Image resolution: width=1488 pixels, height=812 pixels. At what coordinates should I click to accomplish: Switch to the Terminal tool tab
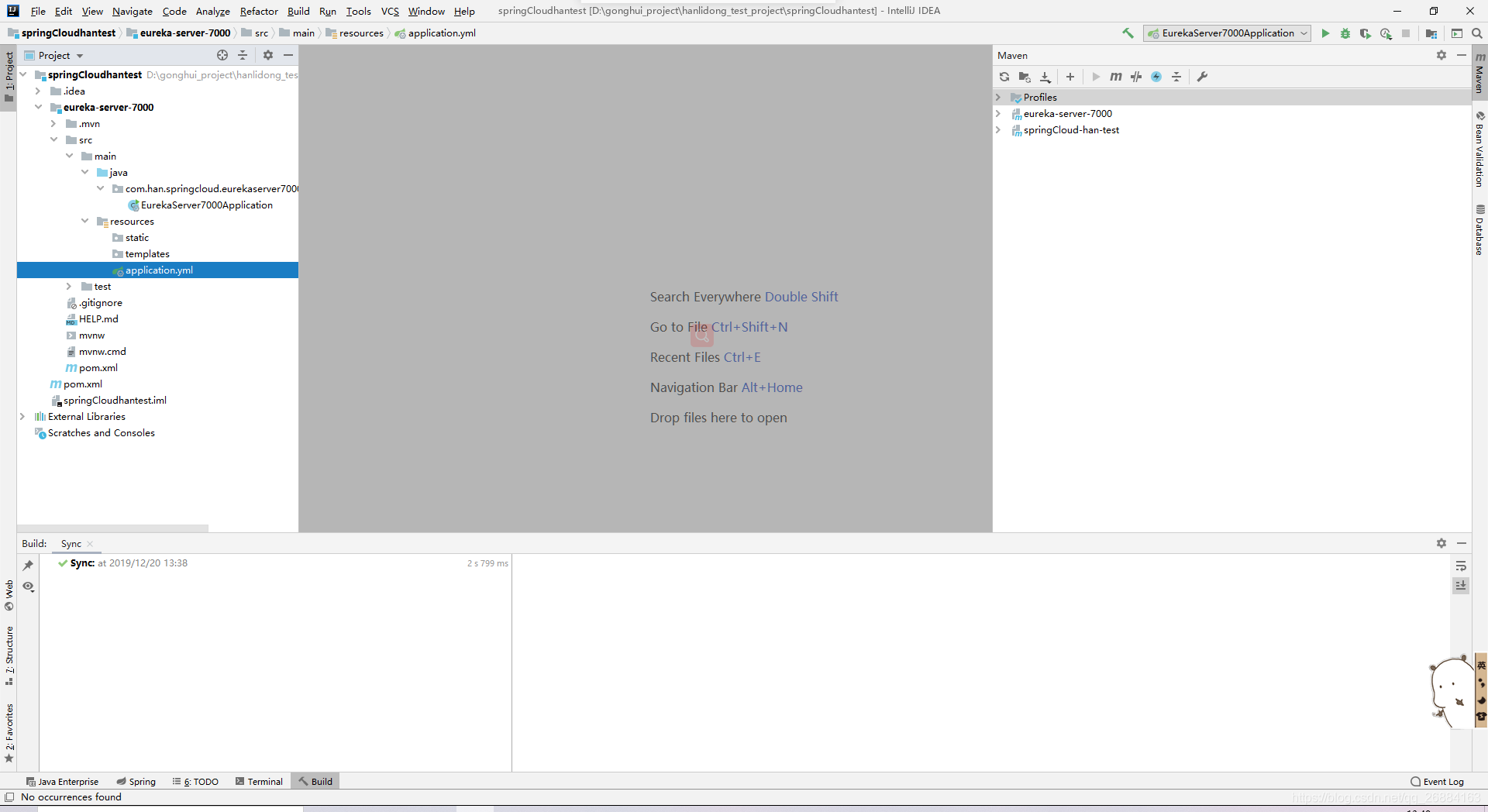point(259,782)
